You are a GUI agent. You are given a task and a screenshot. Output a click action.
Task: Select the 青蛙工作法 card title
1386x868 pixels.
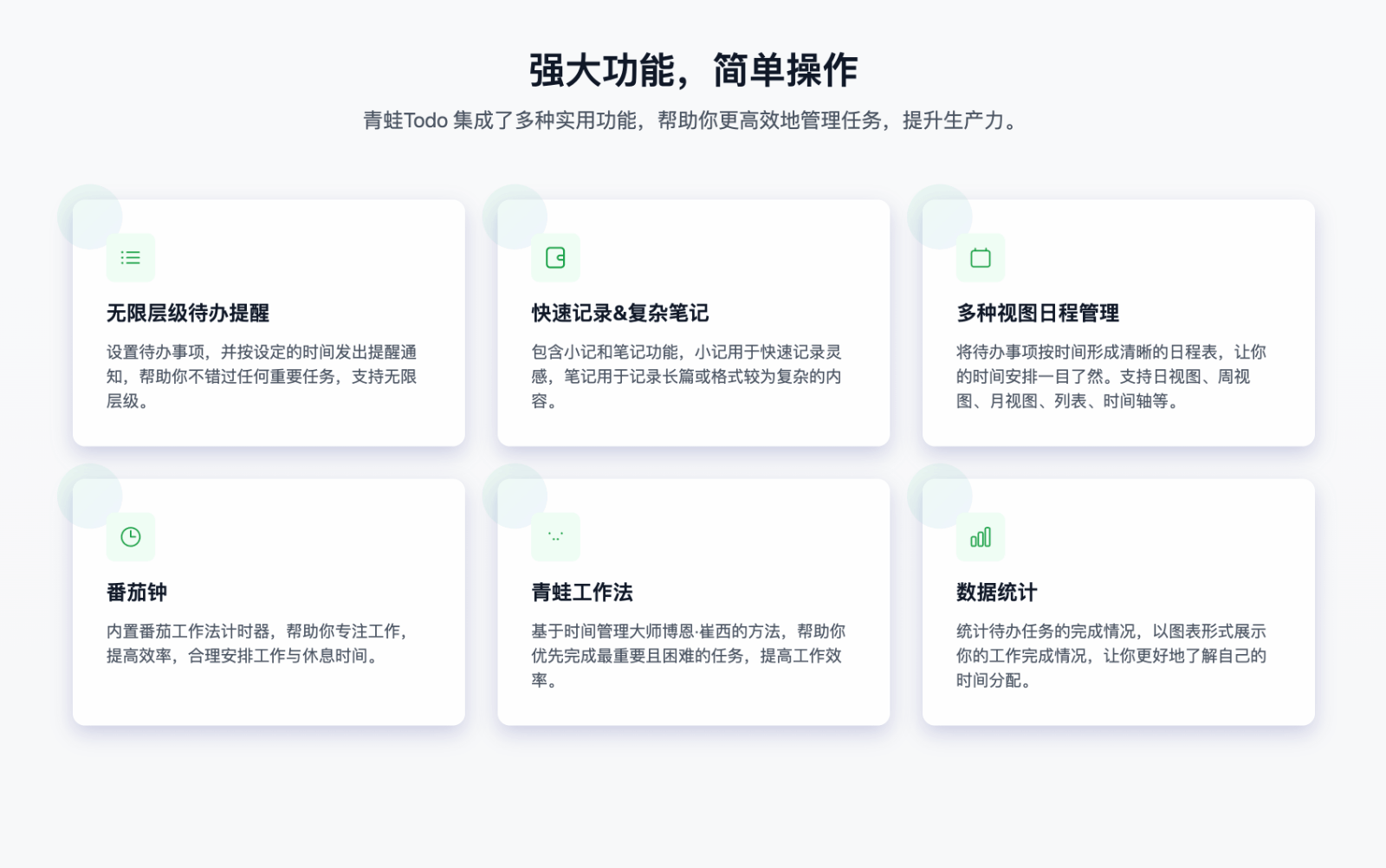[x=582, y=593]
